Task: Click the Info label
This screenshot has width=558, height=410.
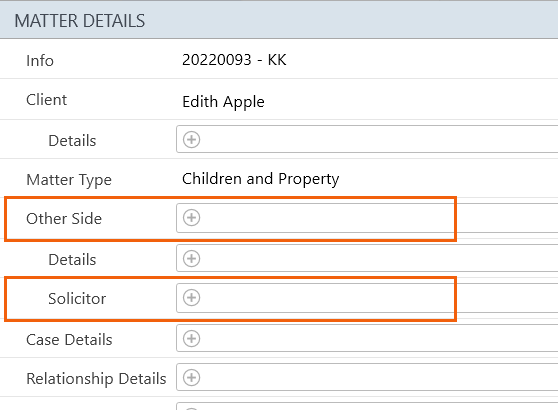Action: 40,61
